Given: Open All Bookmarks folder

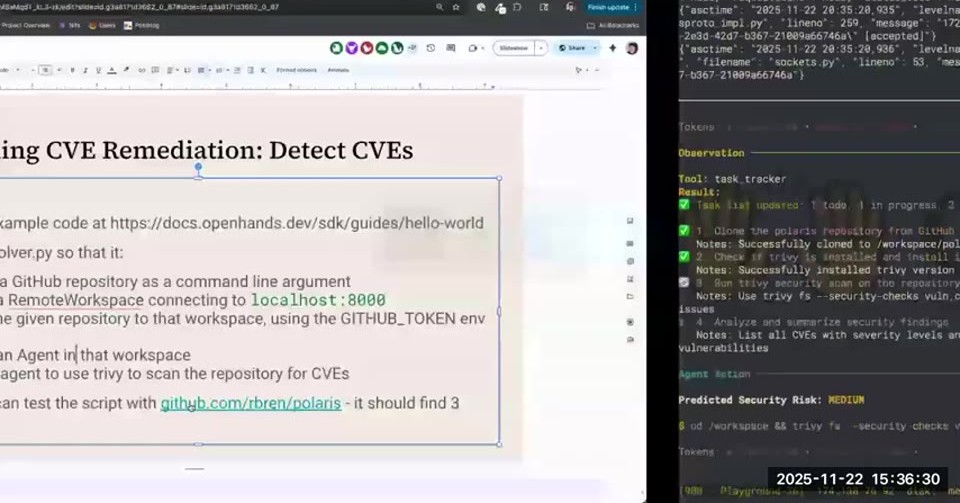Looking at the screenshot, I should coord(613,26).
